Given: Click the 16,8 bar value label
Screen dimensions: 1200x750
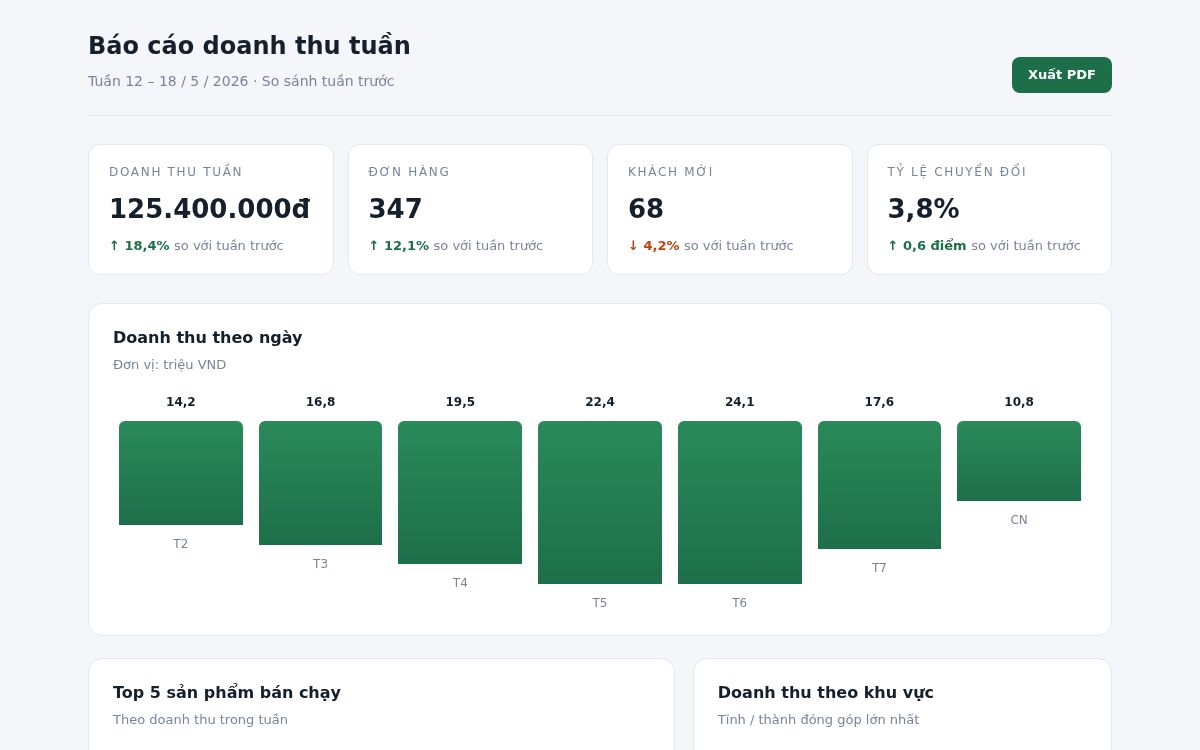Looking at the screenshot, I should [x=320, y=402].
